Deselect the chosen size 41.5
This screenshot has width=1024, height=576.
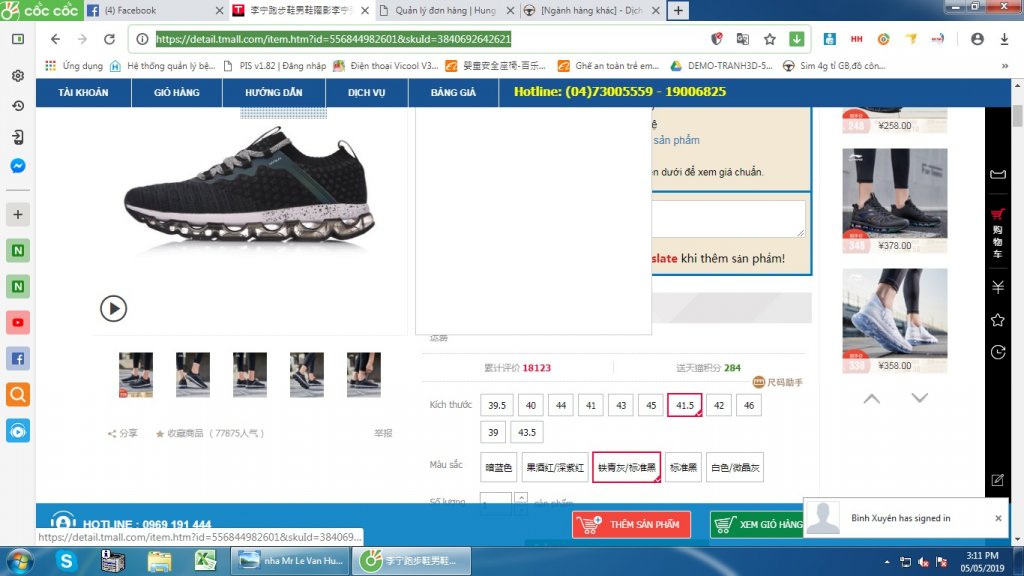pyautogui.click(x=684, y=406)
